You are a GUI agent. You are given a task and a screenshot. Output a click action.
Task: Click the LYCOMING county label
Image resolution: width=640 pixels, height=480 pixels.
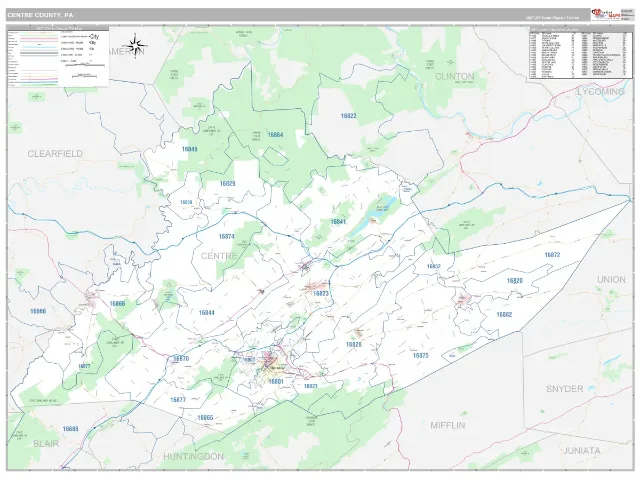pos(601,92)
